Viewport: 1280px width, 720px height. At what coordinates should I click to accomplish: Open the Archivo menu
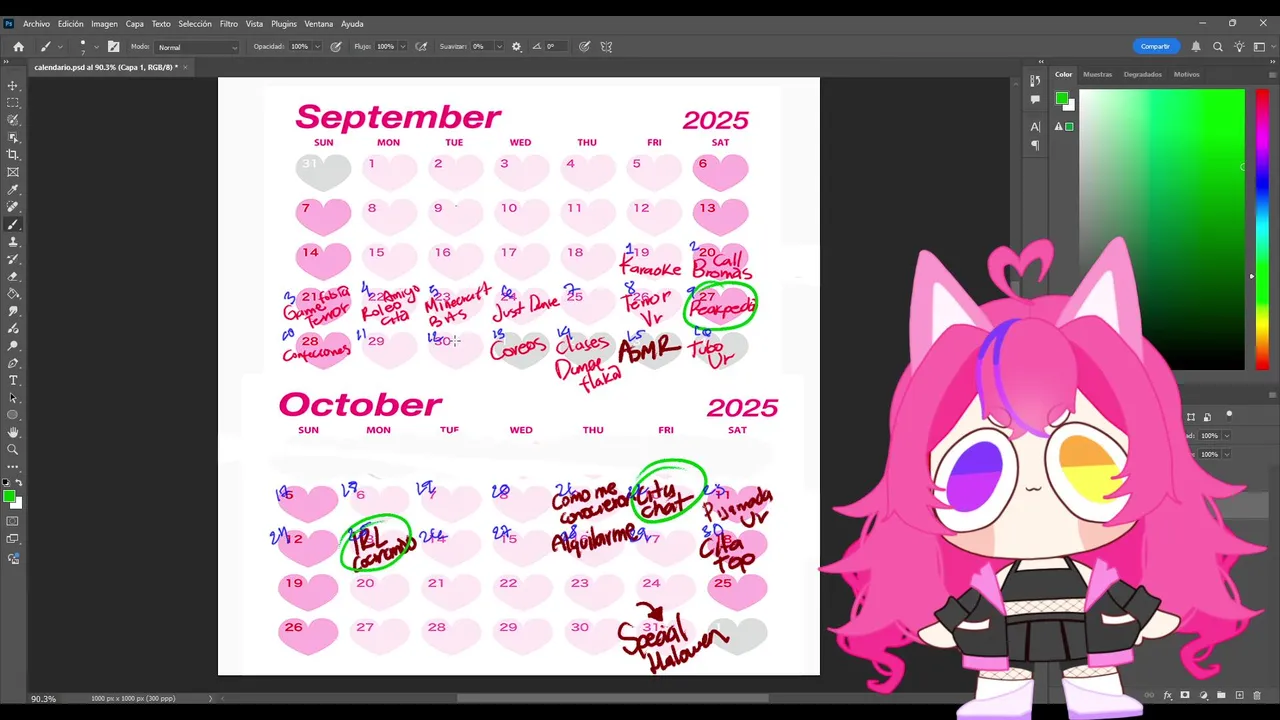(36, 23)
